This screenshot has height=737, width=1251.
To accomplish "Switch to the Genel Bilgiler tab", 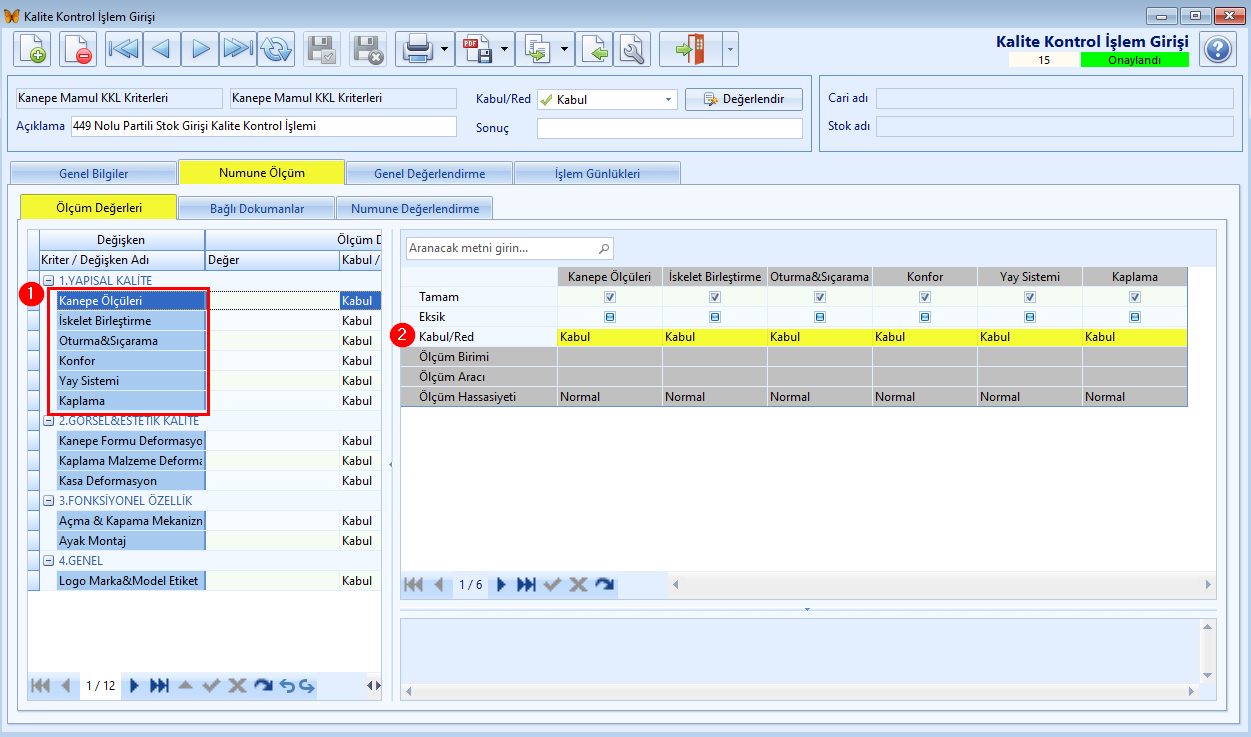I will pos(93,173).
